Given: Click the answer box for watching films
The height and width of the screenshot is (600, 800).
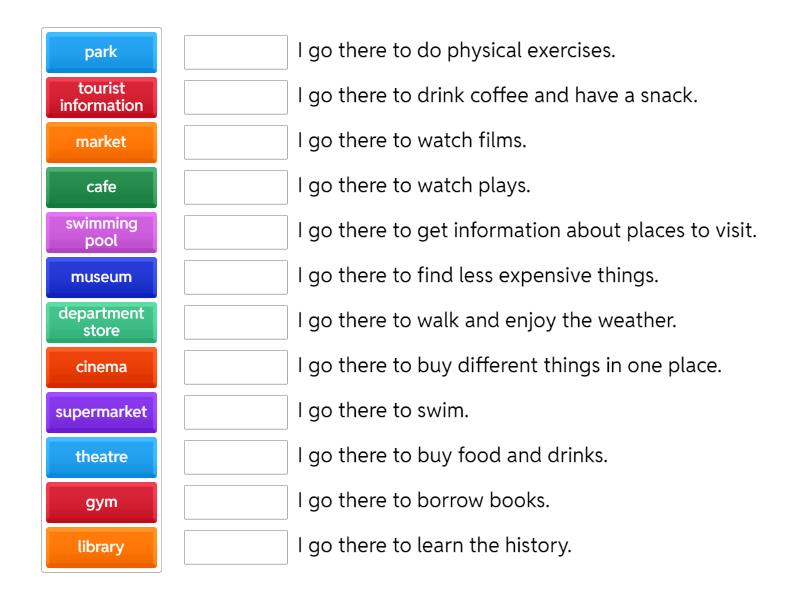Looking at the screenshot, I should point(234,142).
